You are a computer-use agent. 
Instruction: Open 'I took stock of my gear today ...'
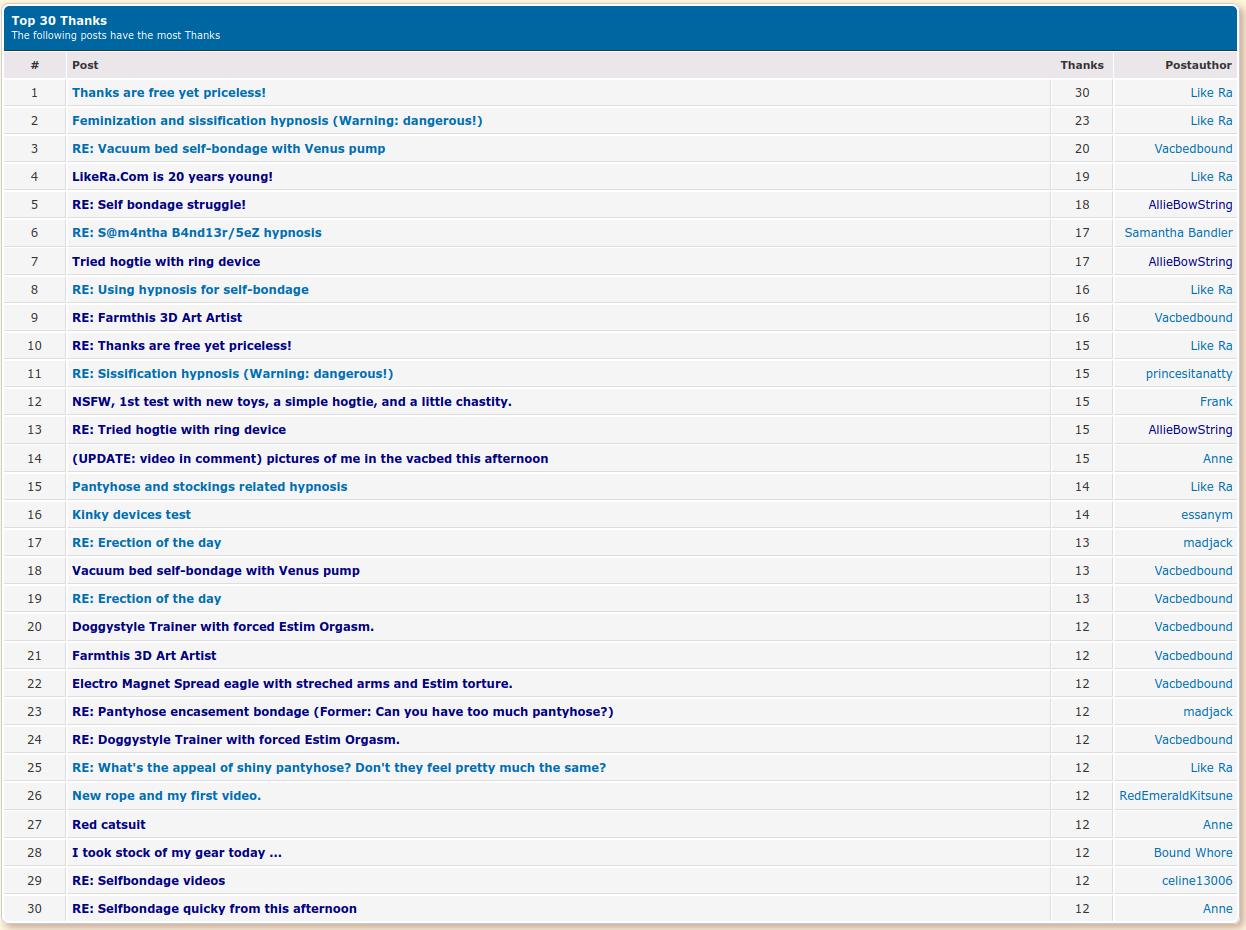point(177,853)
